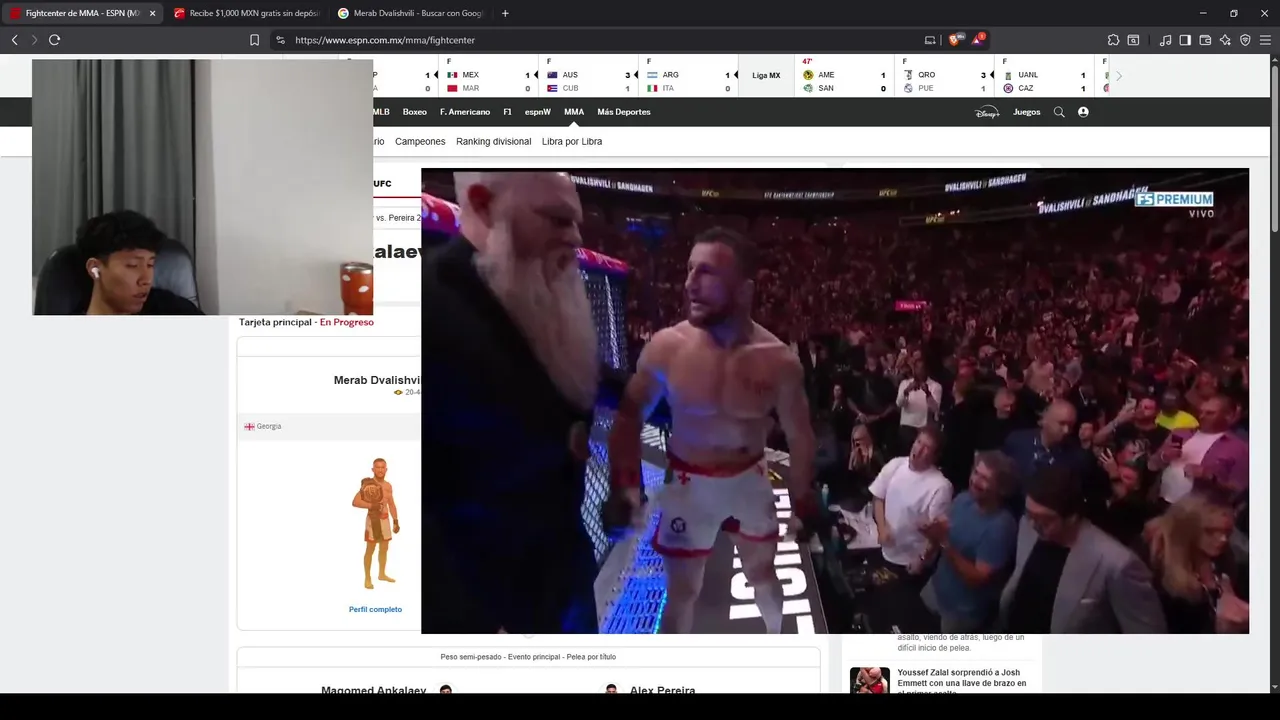Reload the ESPN page
This screenshot has height=720, width=1280.
coord(54,40)
